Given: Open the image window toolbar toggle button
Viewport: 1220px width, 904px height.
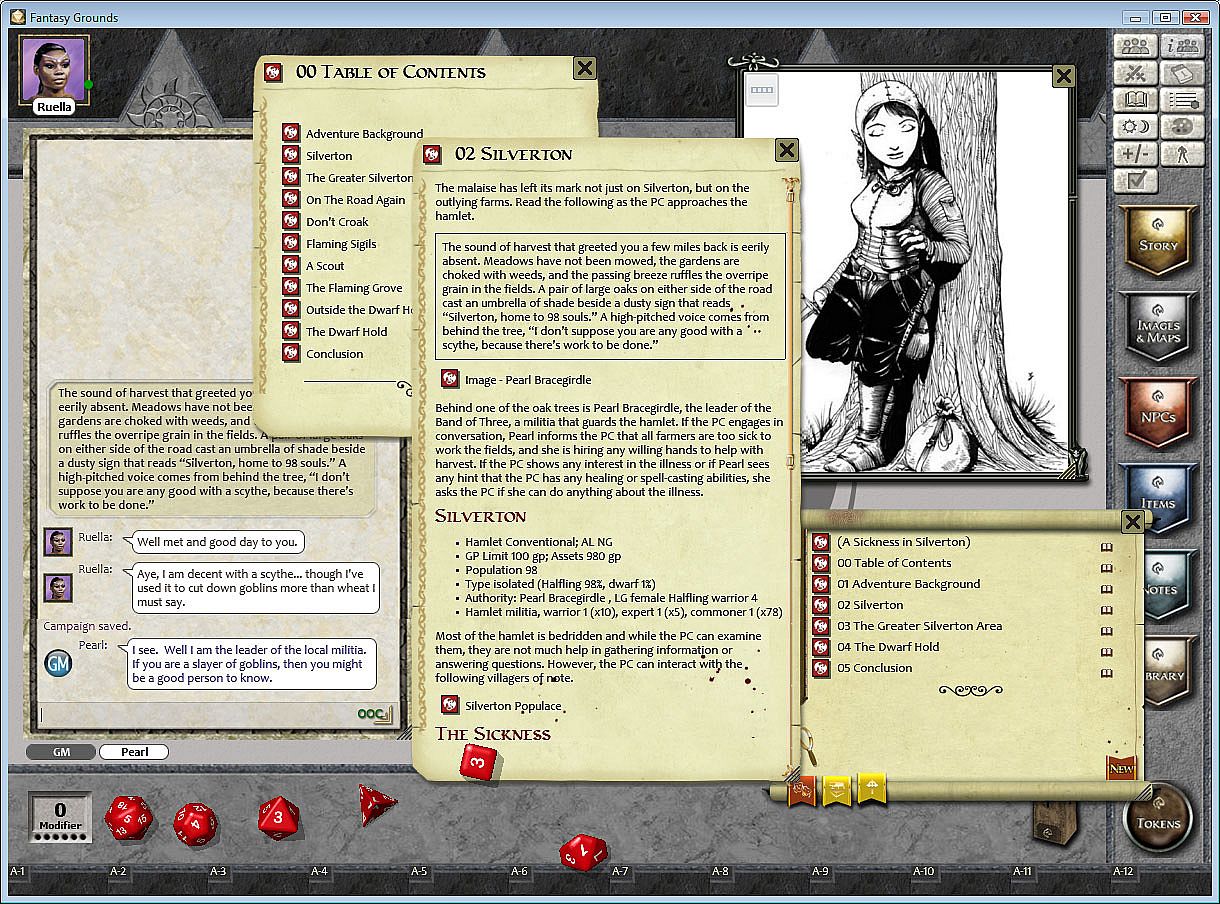Looking at the screenshot, I should pos(762,89).
